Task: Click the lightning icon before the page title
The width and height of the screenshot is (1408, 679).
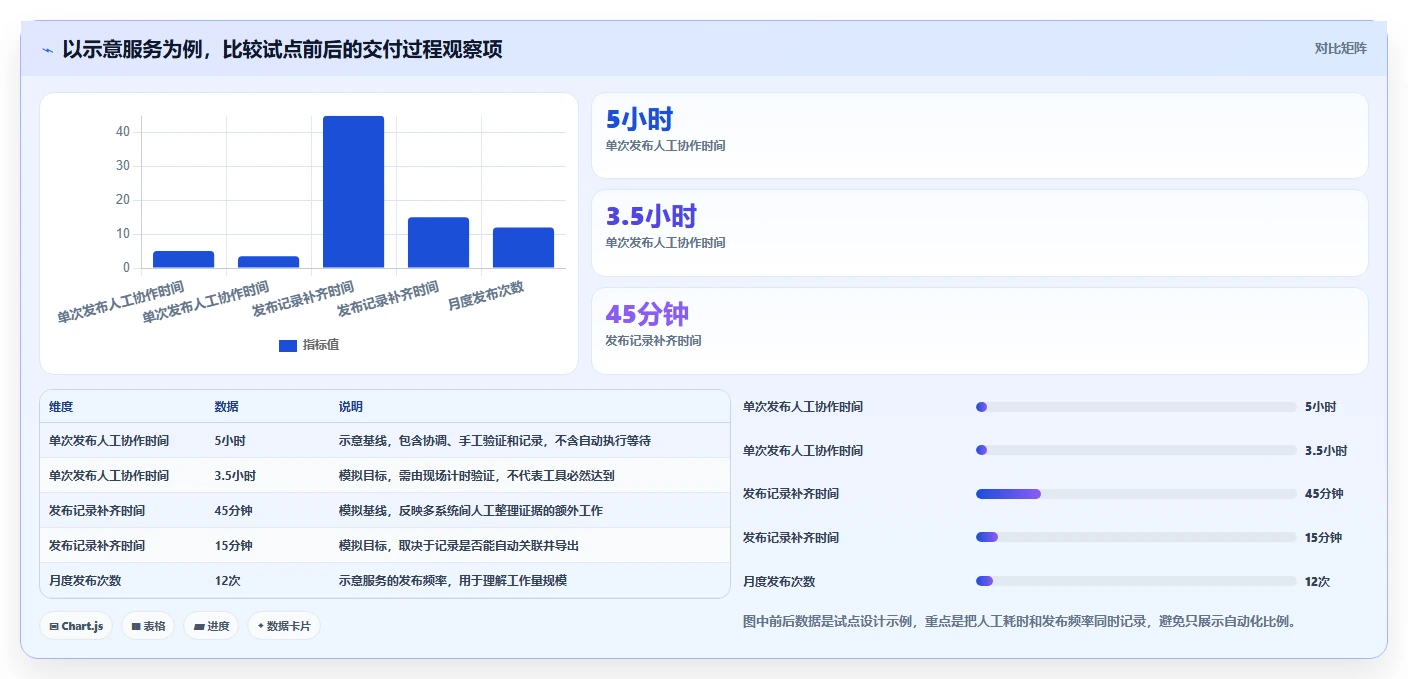Action: [48, 50]
